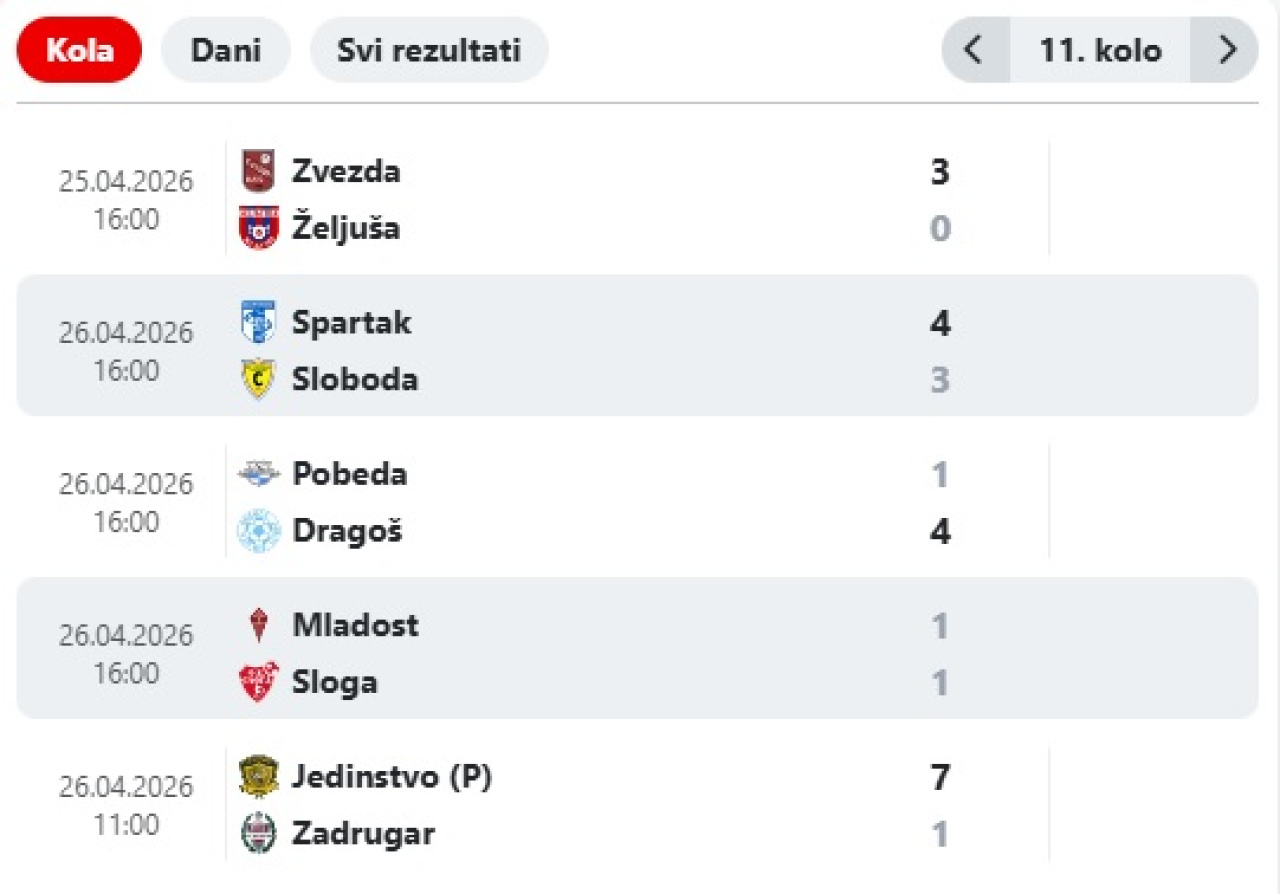The image size is (1280, 894).
Task: Click the Jedinstvo (P) club badge
Action: coord(258,777)
